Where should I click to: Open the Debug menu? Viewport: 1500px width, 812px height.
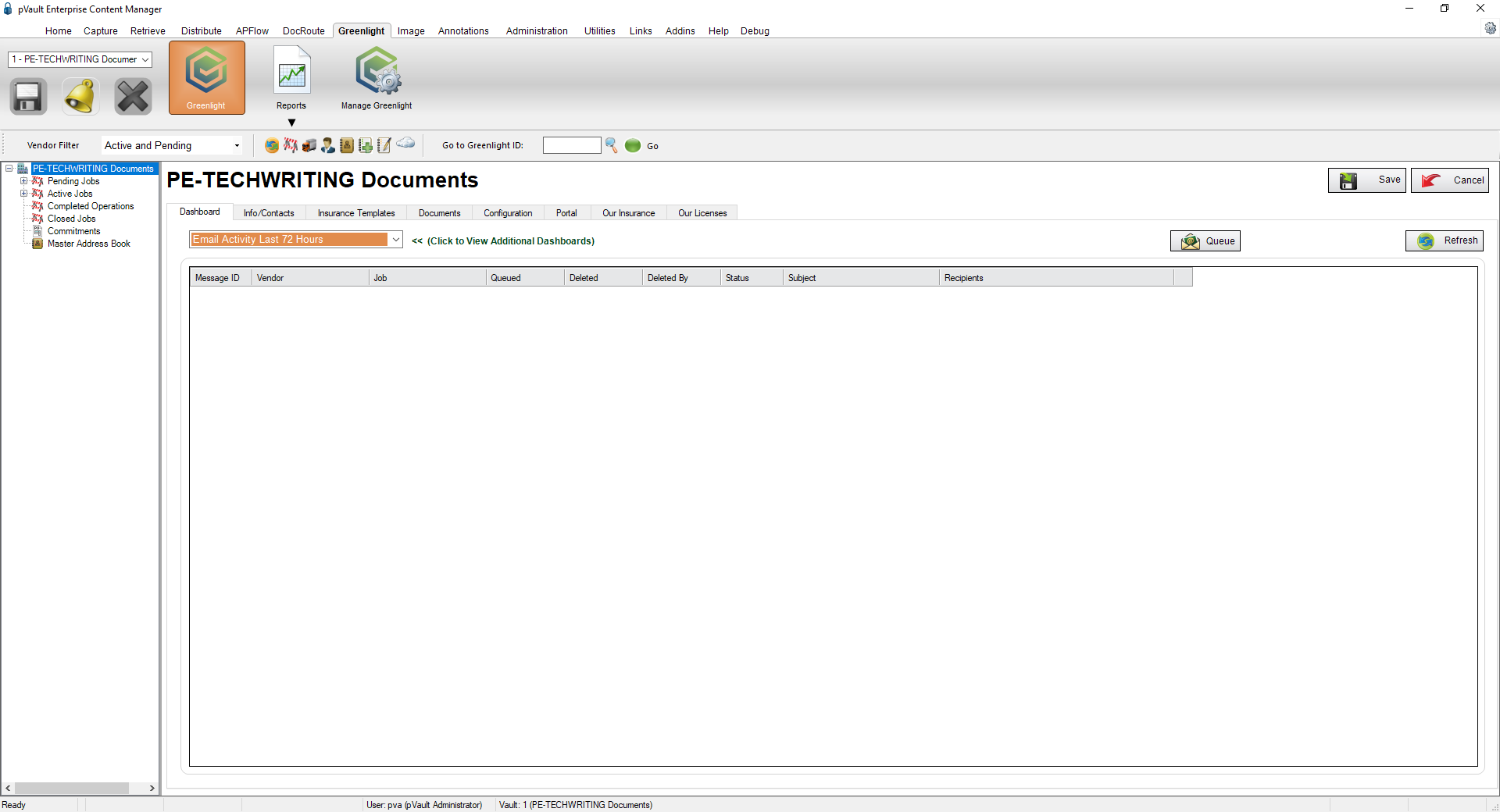coord(755,31)
